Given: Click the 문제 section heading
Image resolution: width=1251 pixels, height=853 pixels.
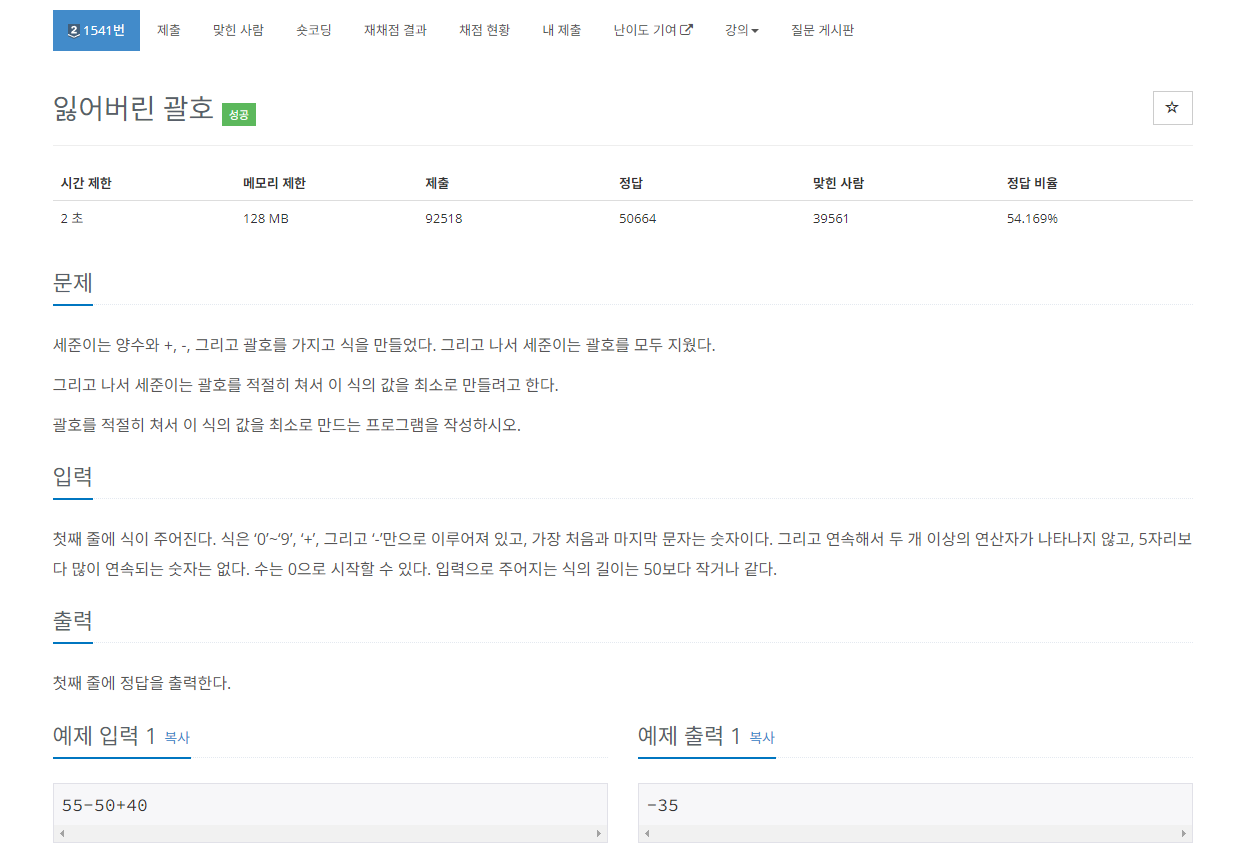Looking at the screenshot, I should tap(73, 282).
